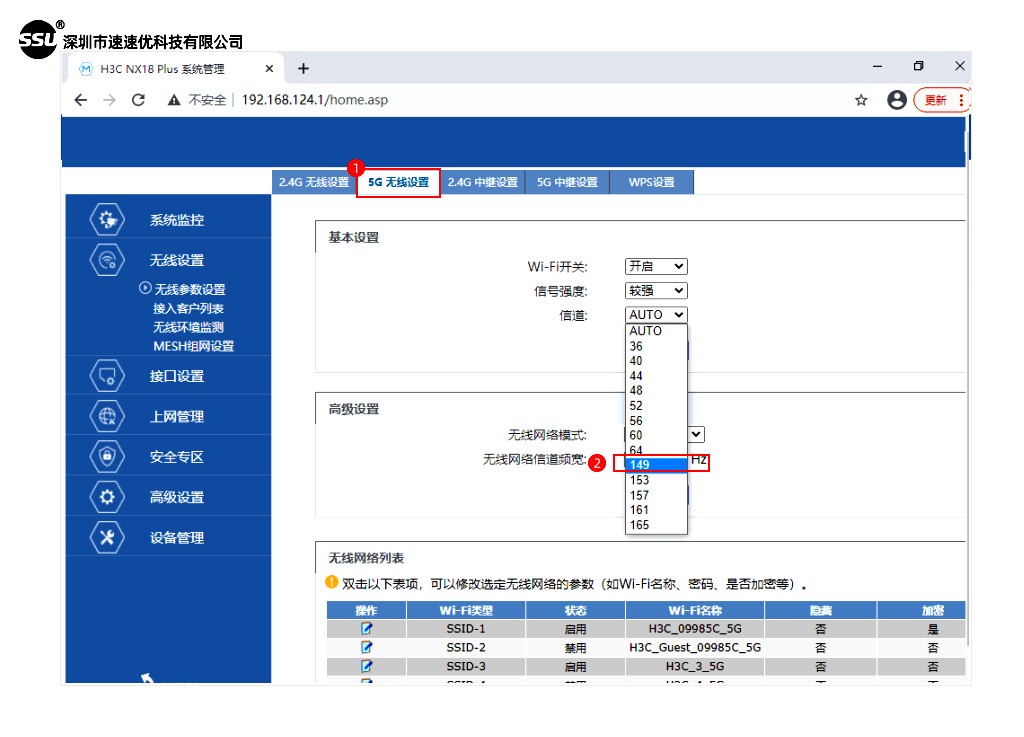1024x737 pixels.
Task: Click the 接口设置 sidebar icon
Action: pyautogui.click(x=108, y=376)
